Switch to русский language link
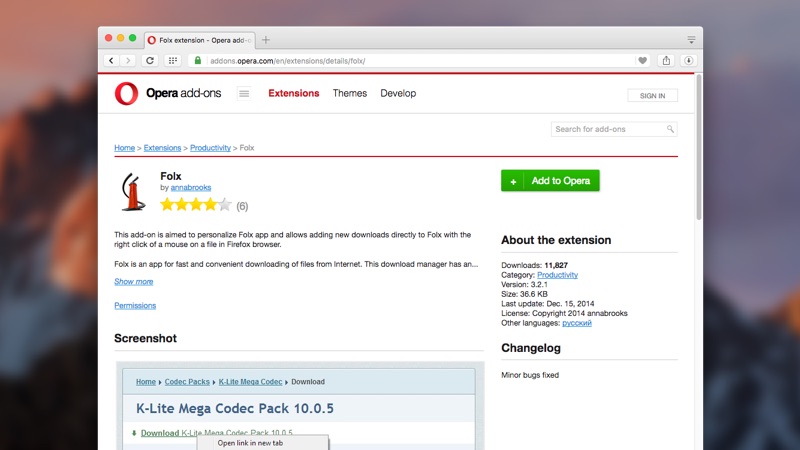The height and width of the screenshot is (450, 800). [x=577, y=323]
